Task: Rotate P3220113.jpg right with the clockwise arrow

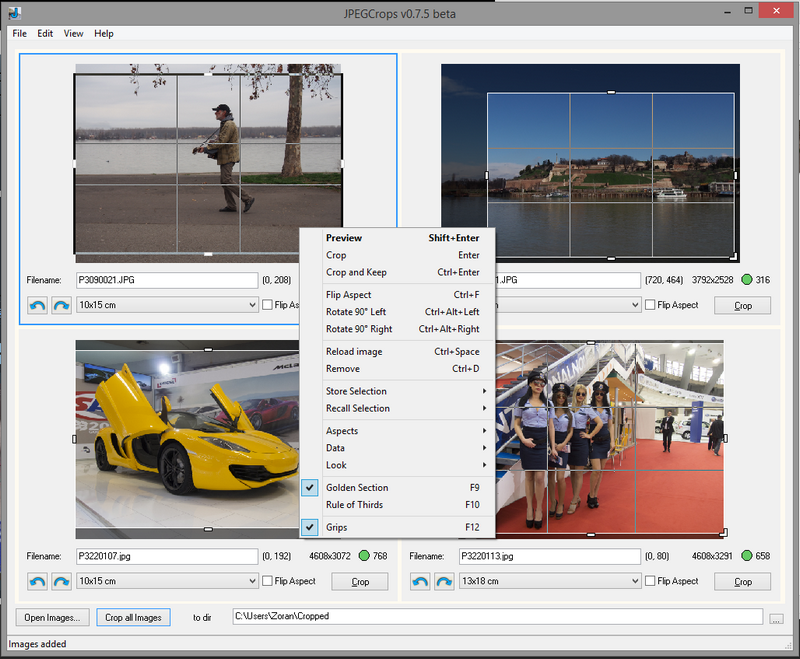Action: click(444, 581)
